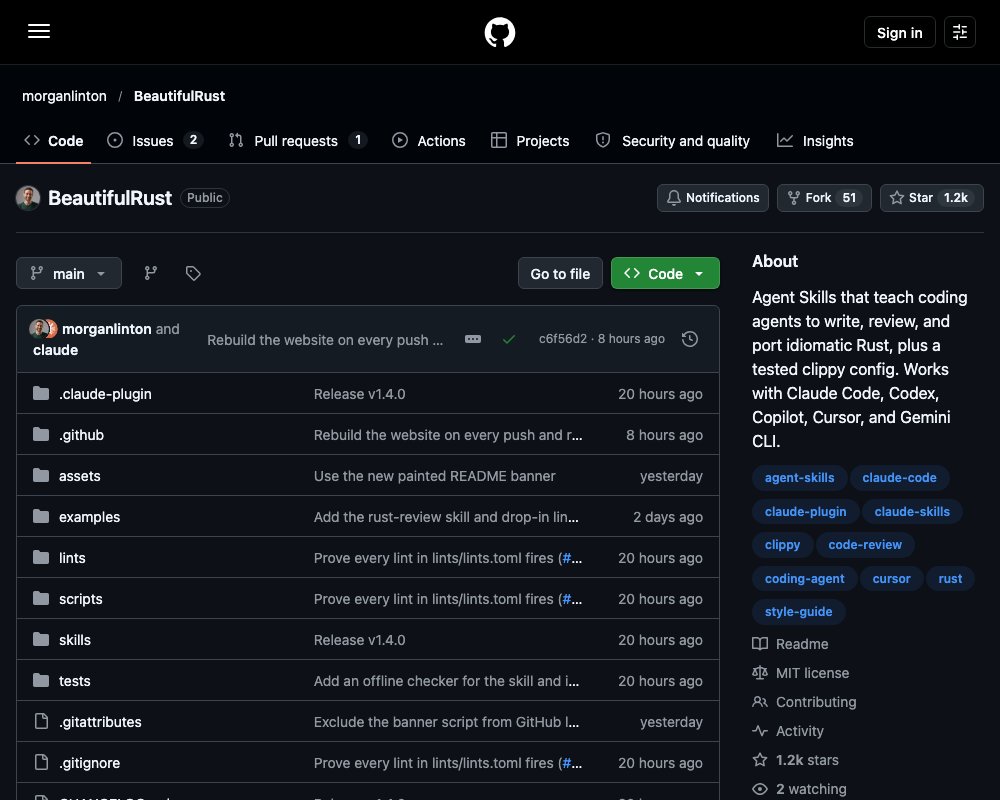This screenshot has width=1000, height=800.
Task: Switch to the Actions tab
Action: (x=429, y=140)
